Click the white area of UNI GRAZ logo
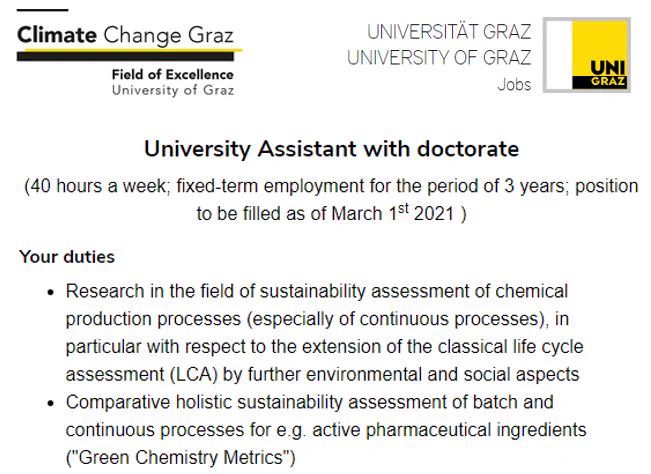Screen dimensions: 651x474 coord(558,55)
